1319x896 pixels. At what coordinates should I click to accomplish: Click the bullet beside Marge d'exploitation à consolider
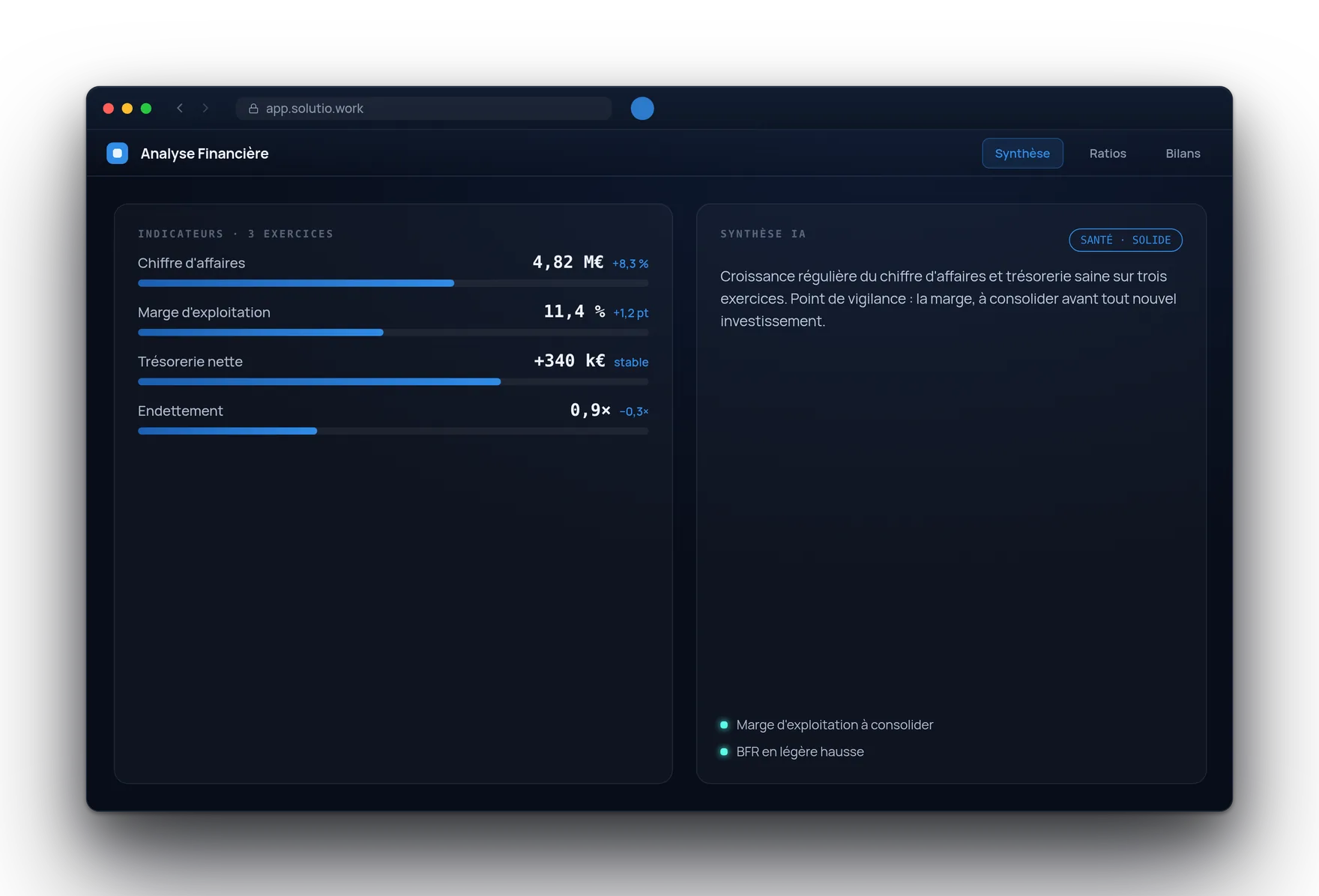[x=724, y=724]
